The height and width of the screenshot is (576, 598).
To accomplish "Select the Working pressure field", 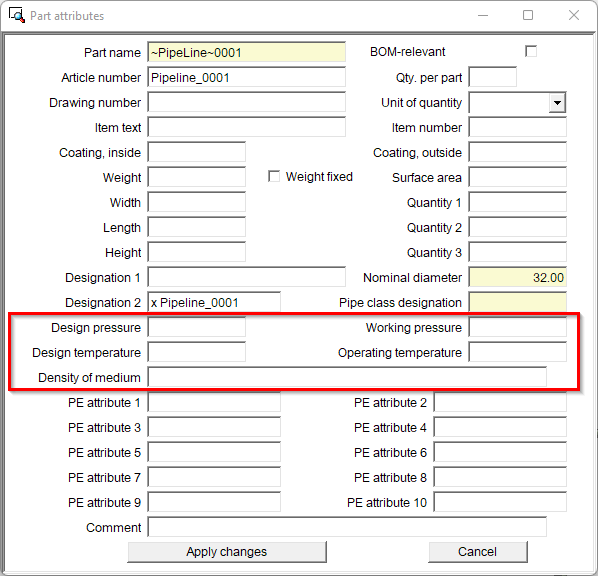I will pyautogui.click(x=518, y=327).
